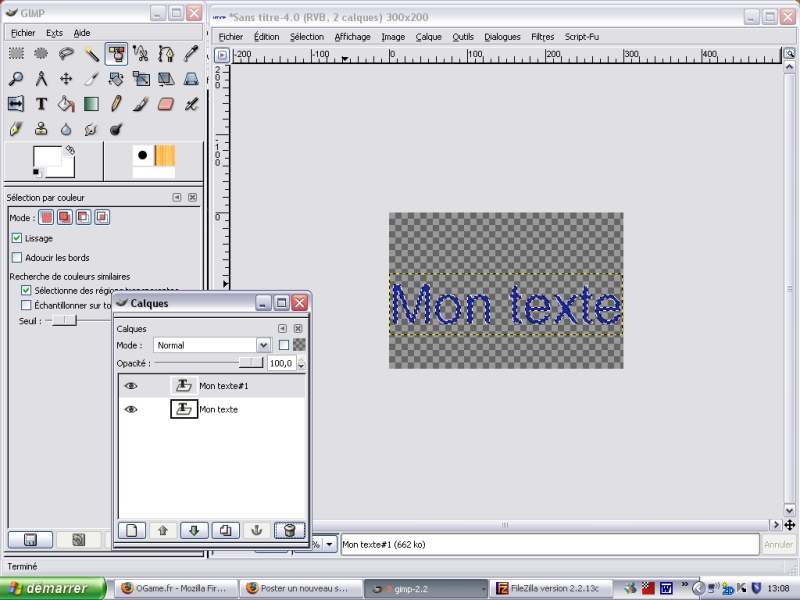Select the Bucket Fill tool
The height and width of the screenshot is (600, 800).
point(66,104)
